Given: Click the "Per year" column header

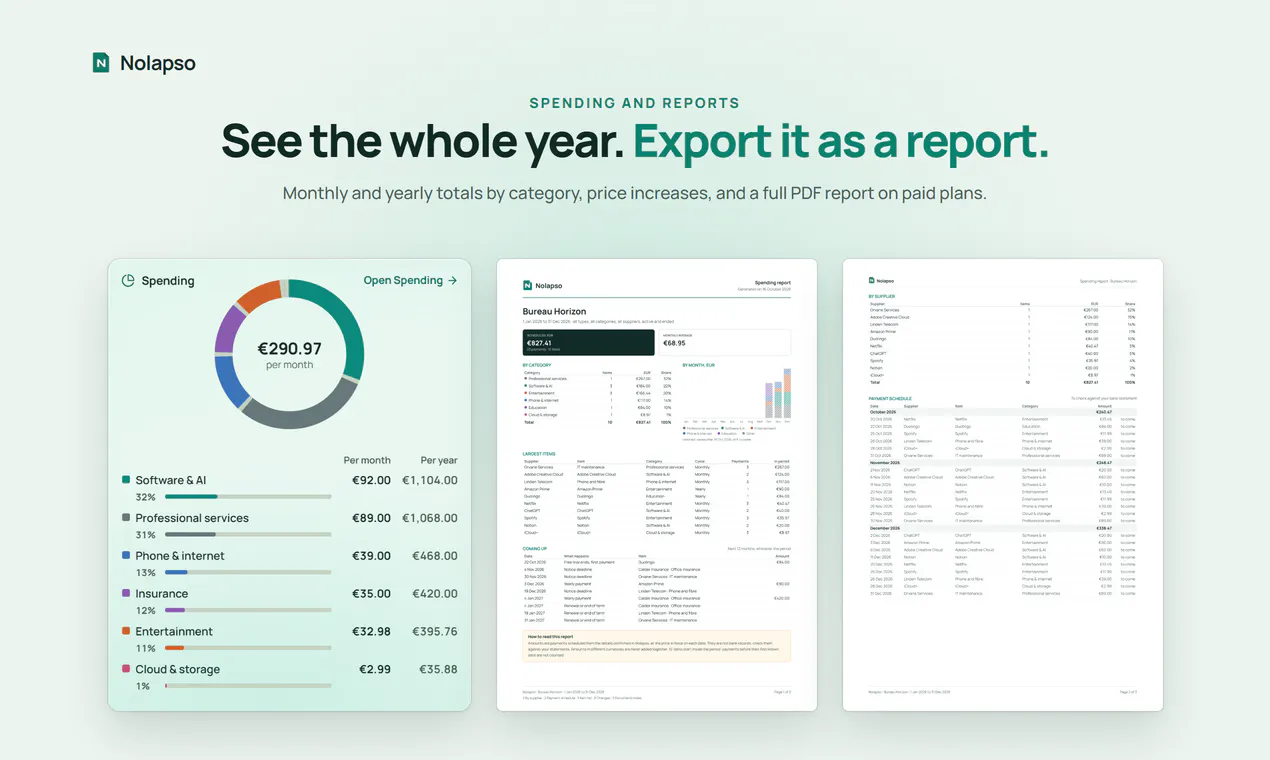Looking at the screenshot, I should pos(439,460).
